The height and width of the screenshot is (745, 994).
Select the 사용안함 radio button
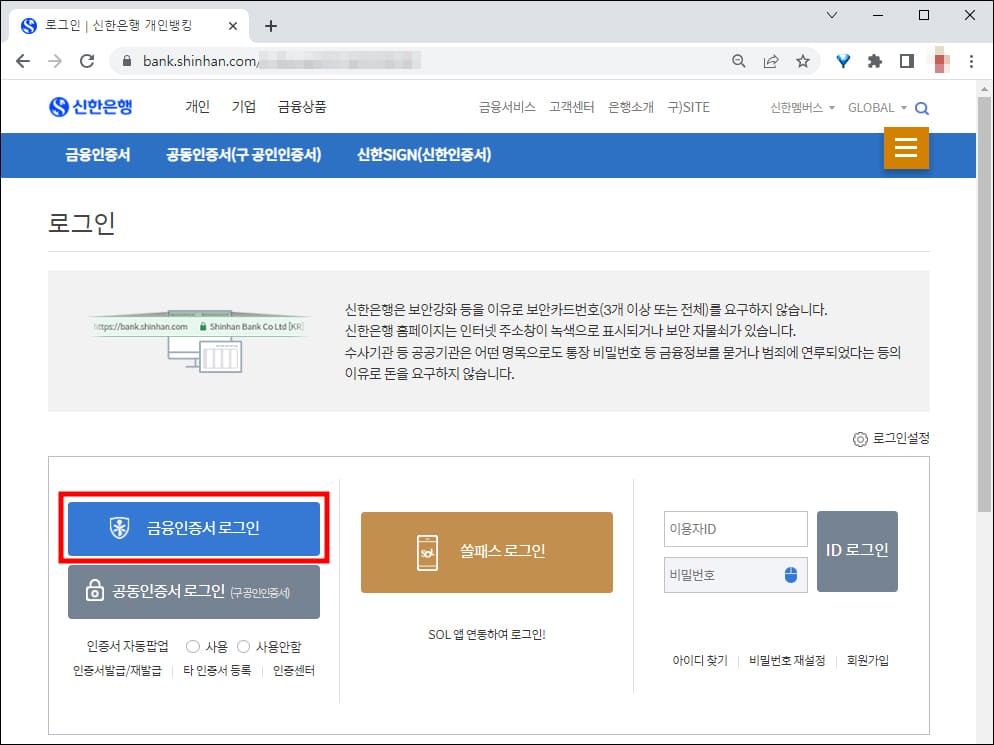pos(244,645)
